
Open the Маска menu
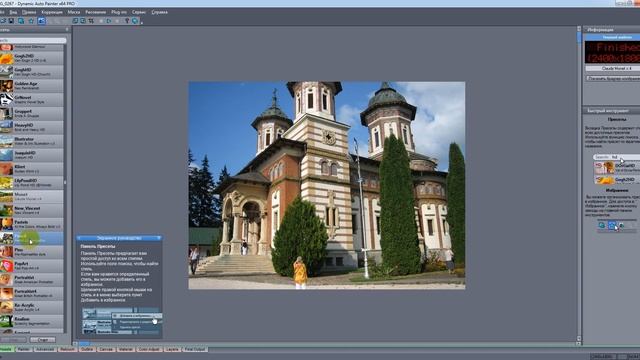click(x=74, y=12)
